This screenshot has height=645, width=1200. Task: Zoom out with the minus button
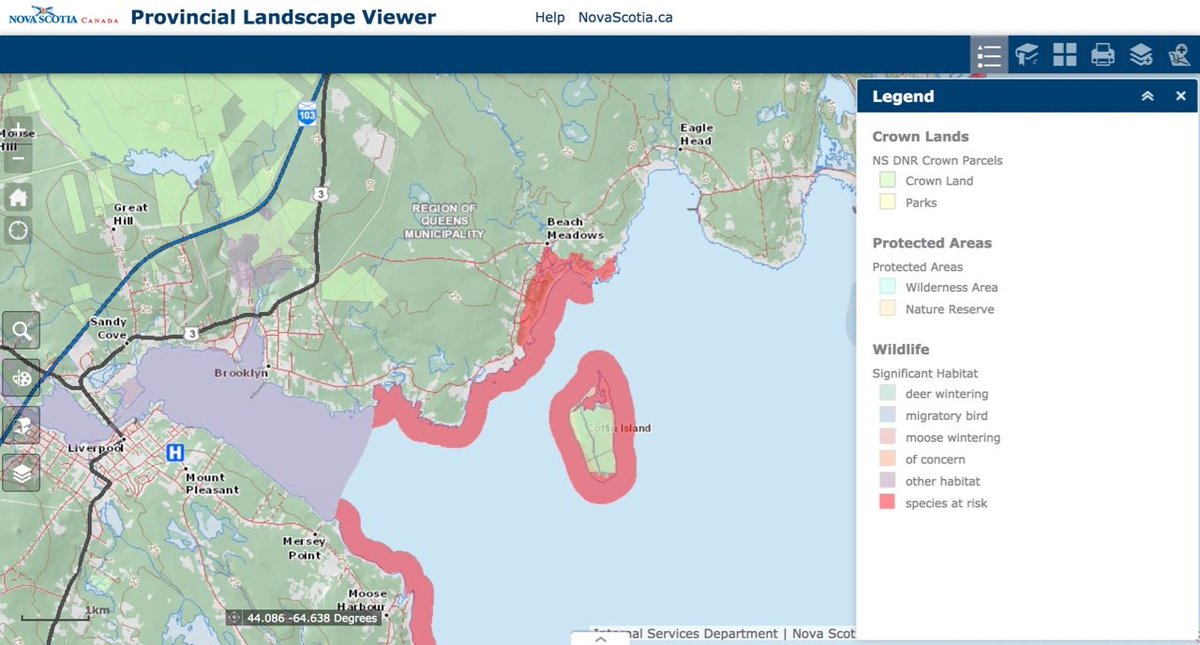[19, 158]
